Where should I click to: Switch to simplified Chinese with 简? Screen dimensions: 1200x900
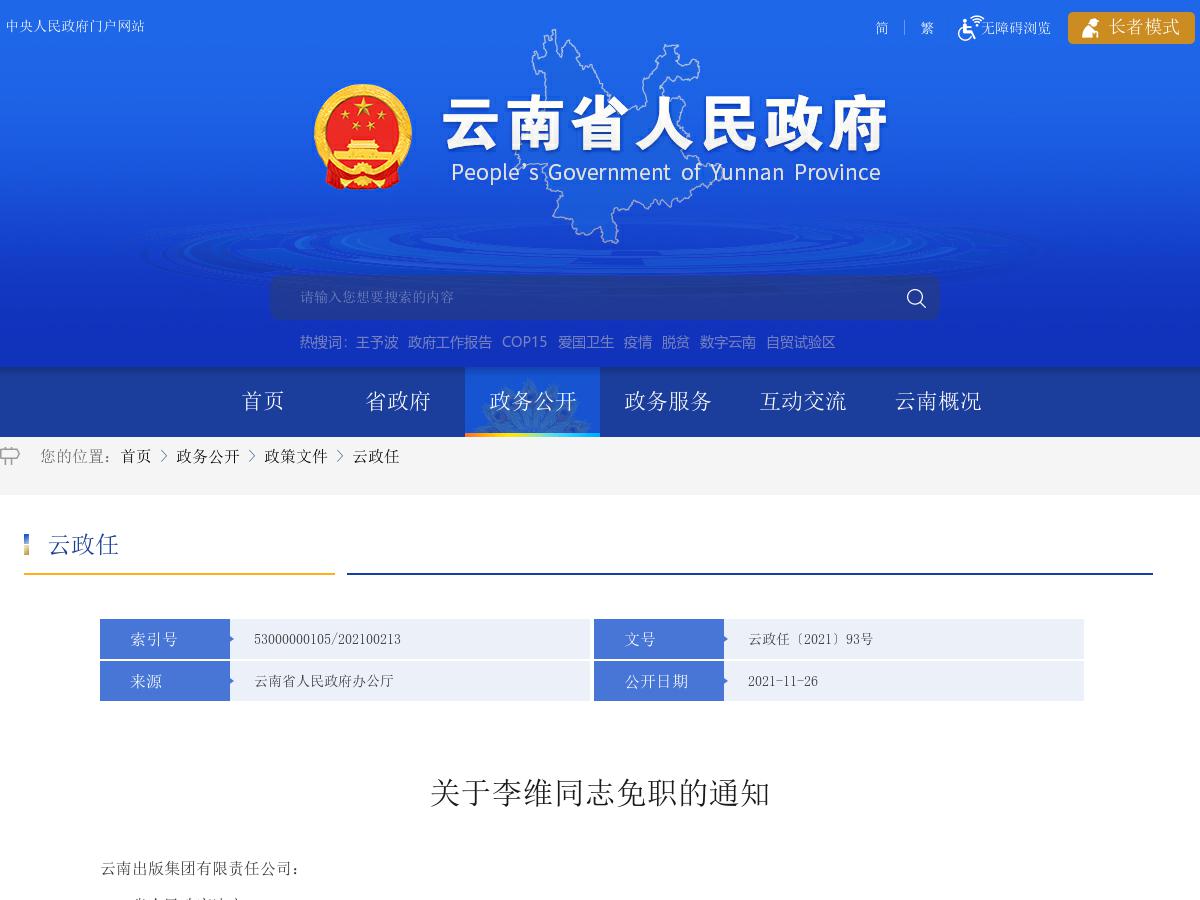881,28
